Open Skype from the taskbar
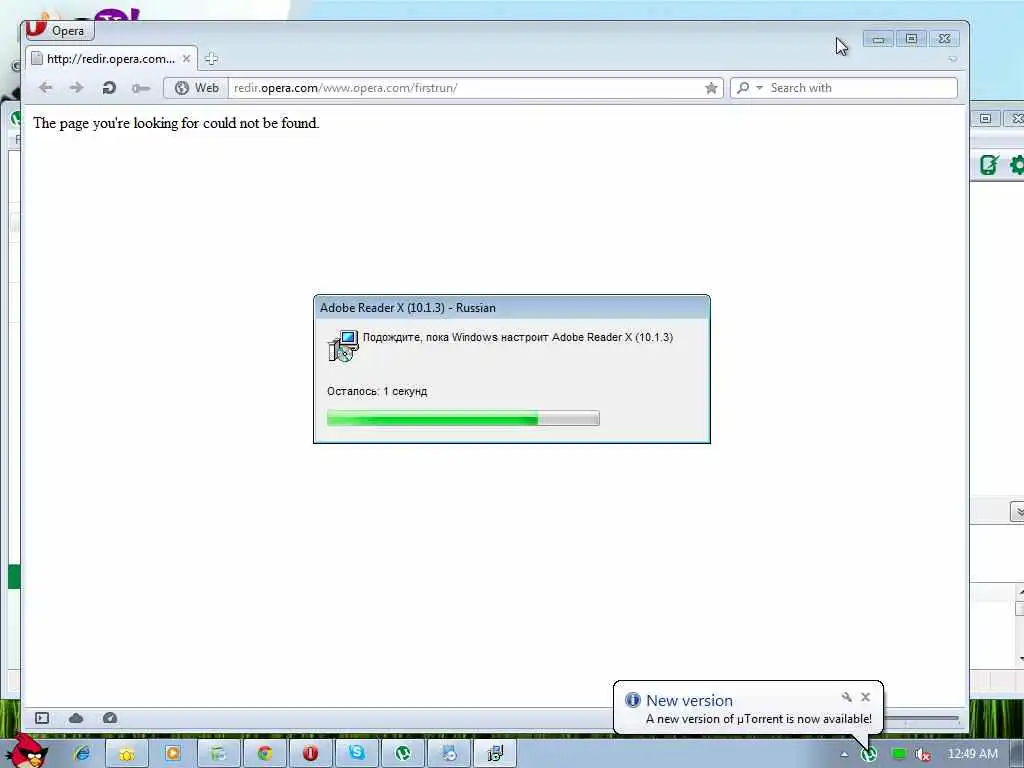This screenshot has width=1024, height=768. (357, 754)
